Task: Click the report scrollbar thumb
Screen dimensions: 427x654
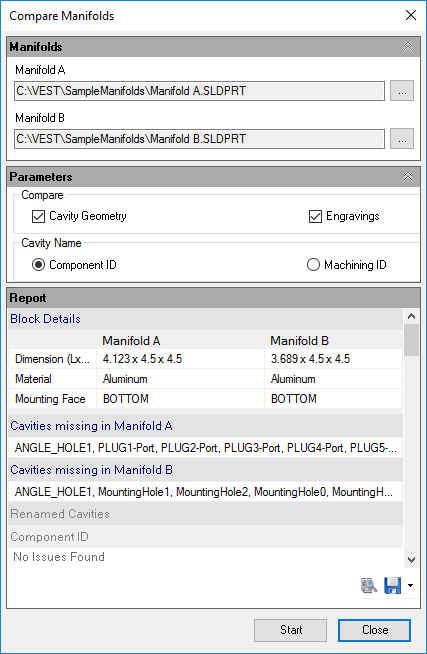Action: [411, 340]
